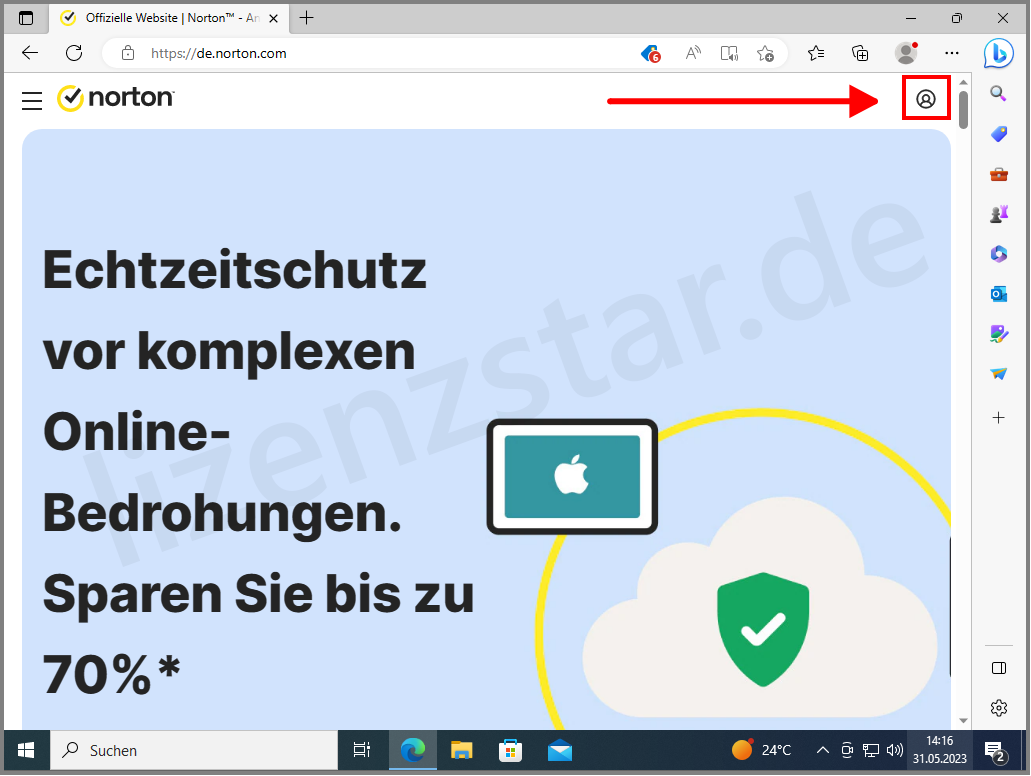
Task: Click the address bar showing de.norton.com
Action: point(380,53)
